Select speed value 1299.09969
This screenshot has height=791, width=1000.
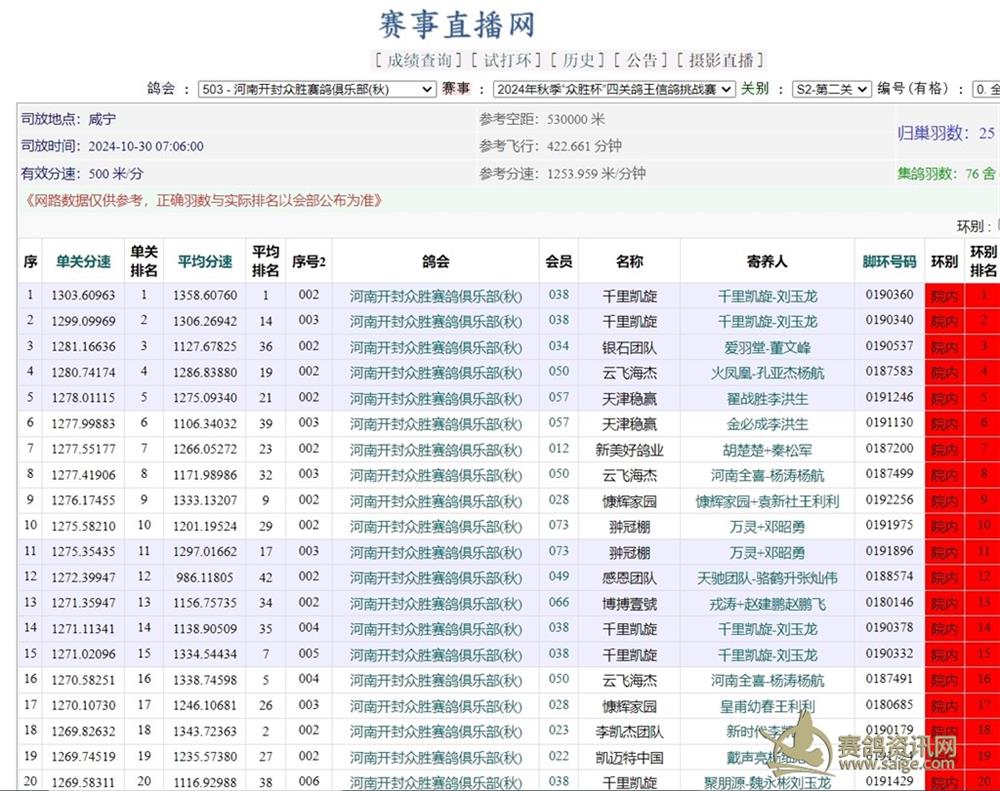(x=84, y=321)
